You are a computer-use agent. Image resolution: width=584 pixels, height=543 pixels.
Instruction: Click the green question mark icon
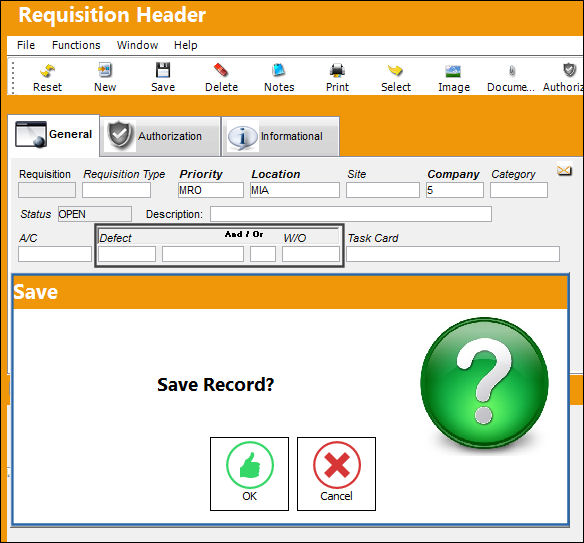point(484,382)
